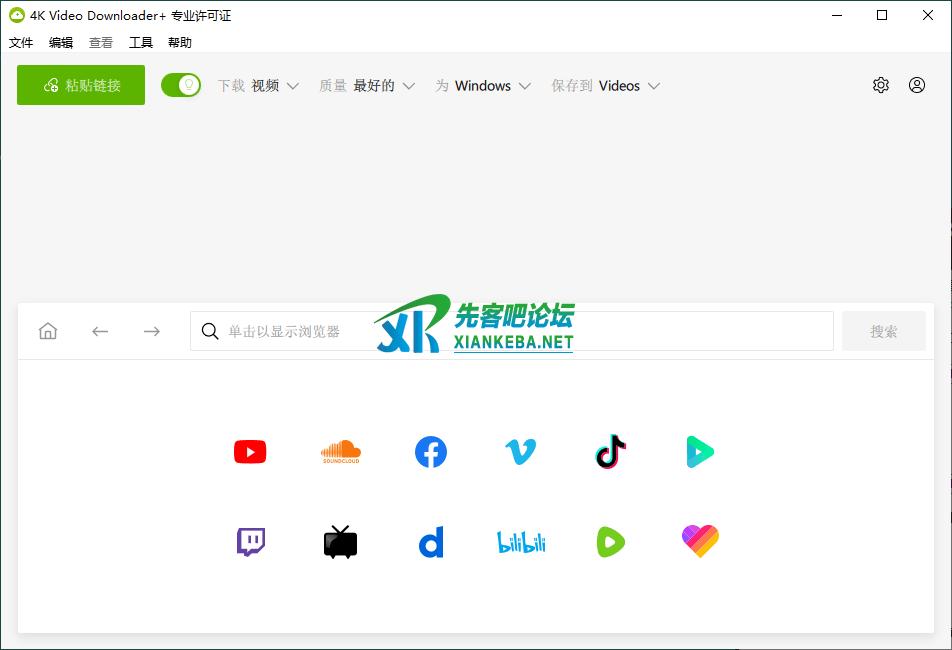The width and height of the screenshot is (952, 650).
Task: Select the SoundCloud icon
Action: point(340,451)
